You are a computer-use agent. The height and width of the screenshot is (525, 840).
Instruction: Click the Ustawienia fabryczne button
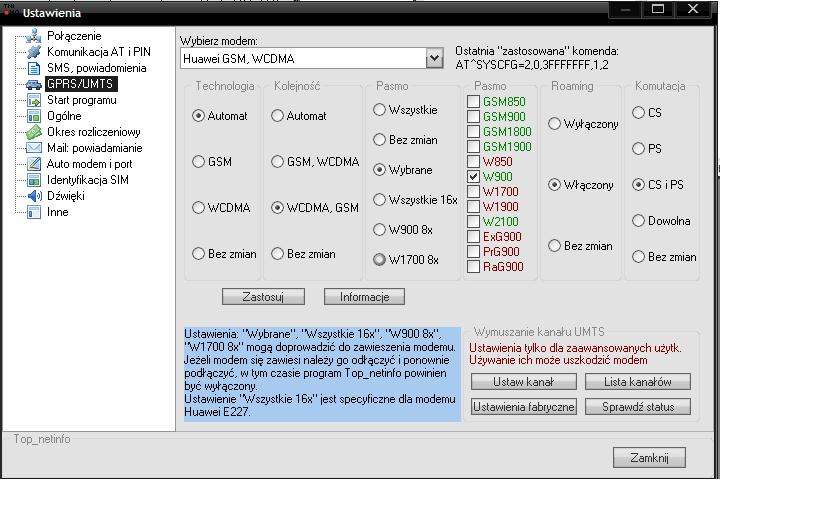pyautogui.click(x=523, y=407)
